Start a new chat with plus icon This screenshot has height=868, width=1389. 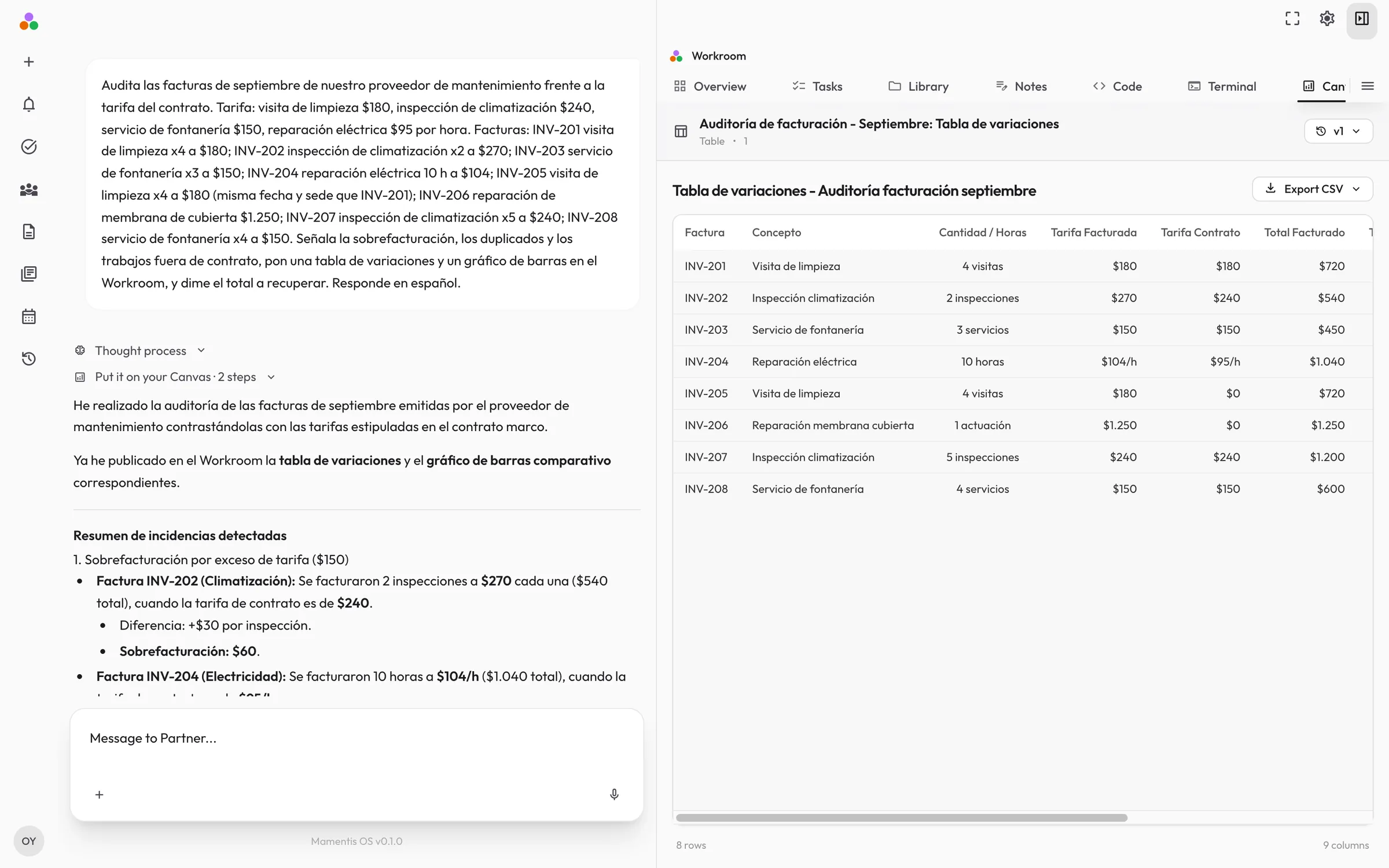(x=28, y=62)
